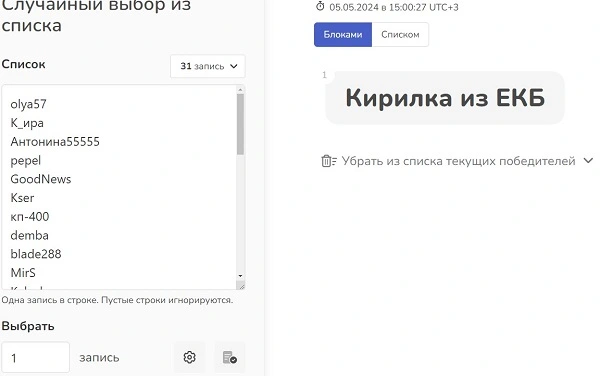The height and width of the screenshot is (376, 600).
Task: Click the demba entry in the list
Action: click(29, 235)
